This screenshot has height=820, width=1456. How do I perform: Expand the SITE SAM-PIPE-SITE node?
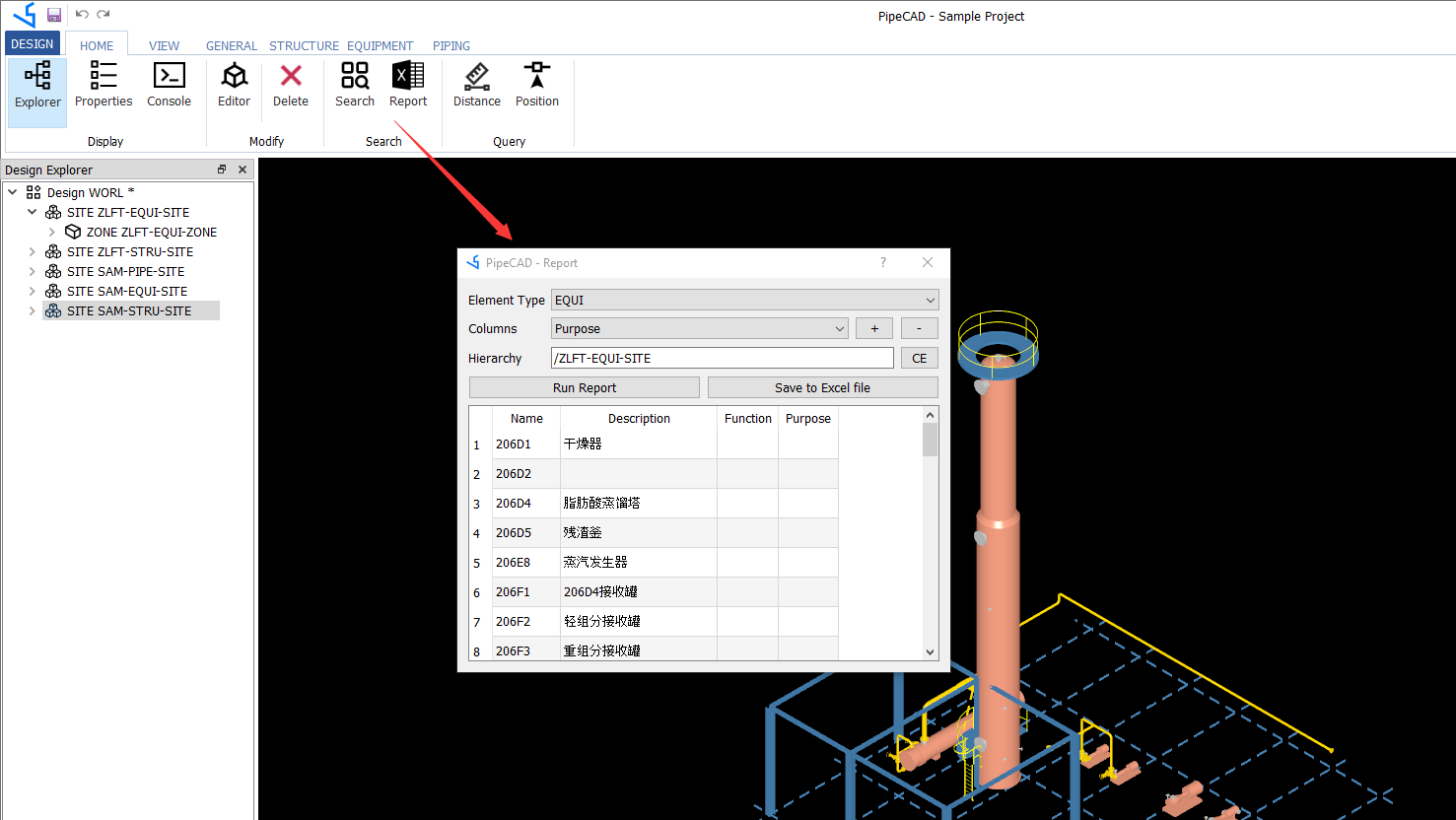(32, 271)
